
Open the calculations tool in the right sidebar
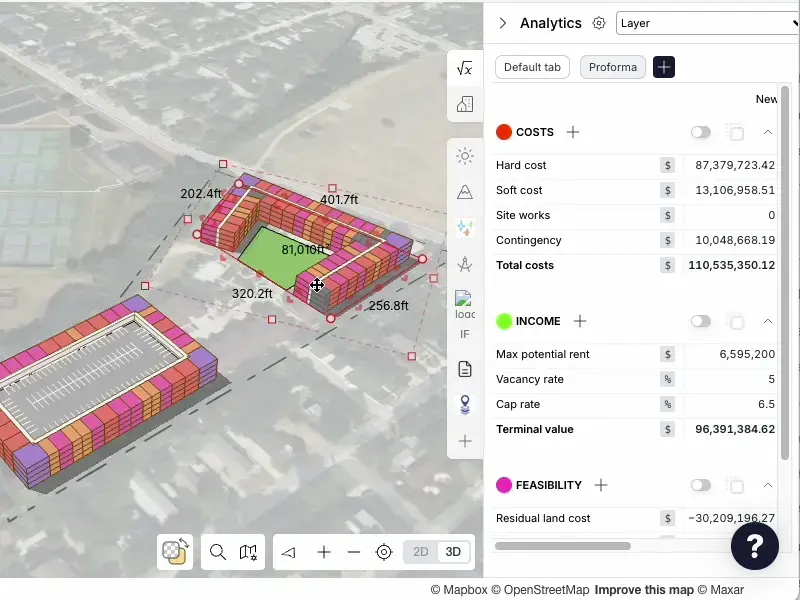463,68
